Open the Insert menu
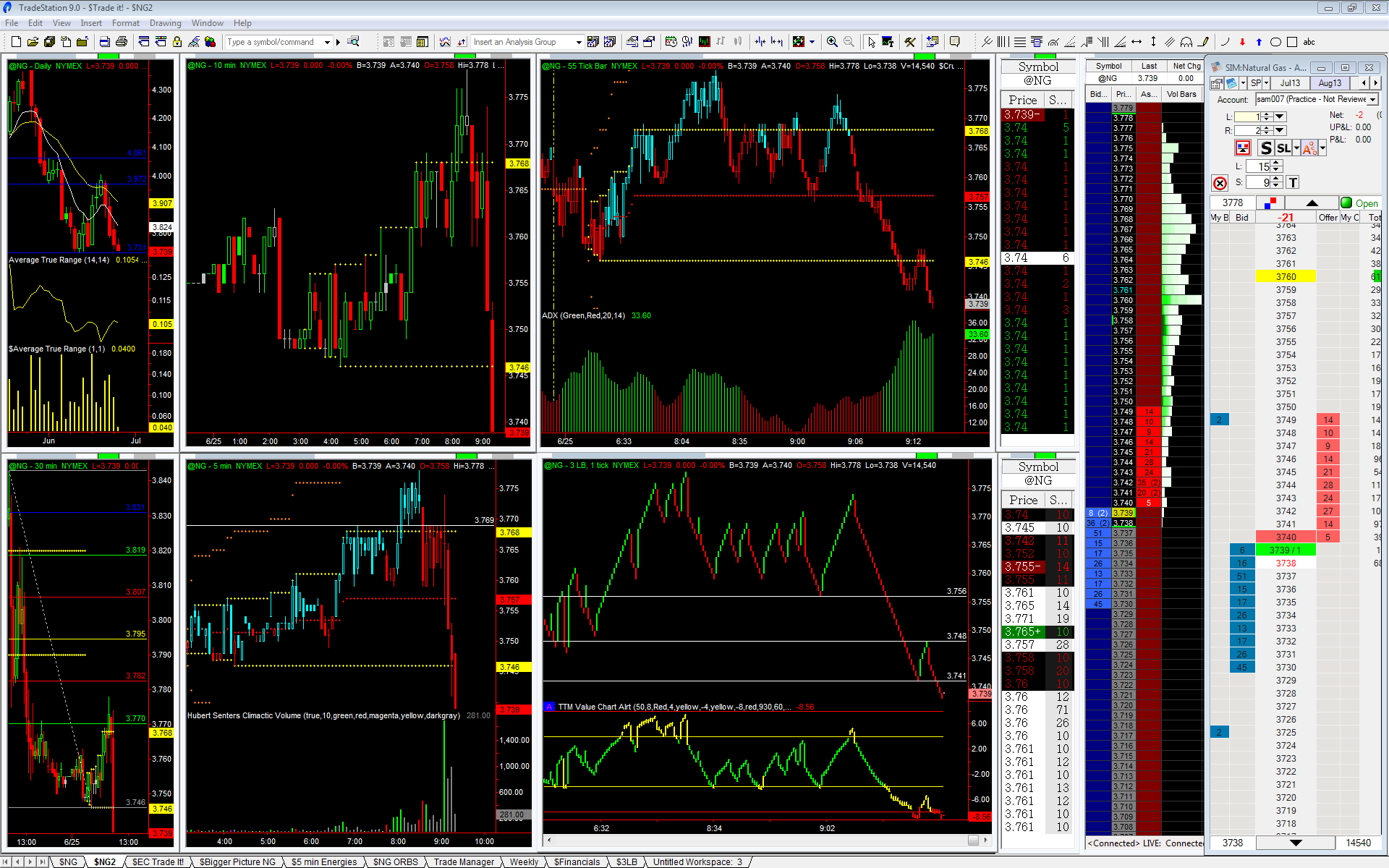The height and width of the screenshot is (868, 1389). pyautogui.click(x=91, y=23)
